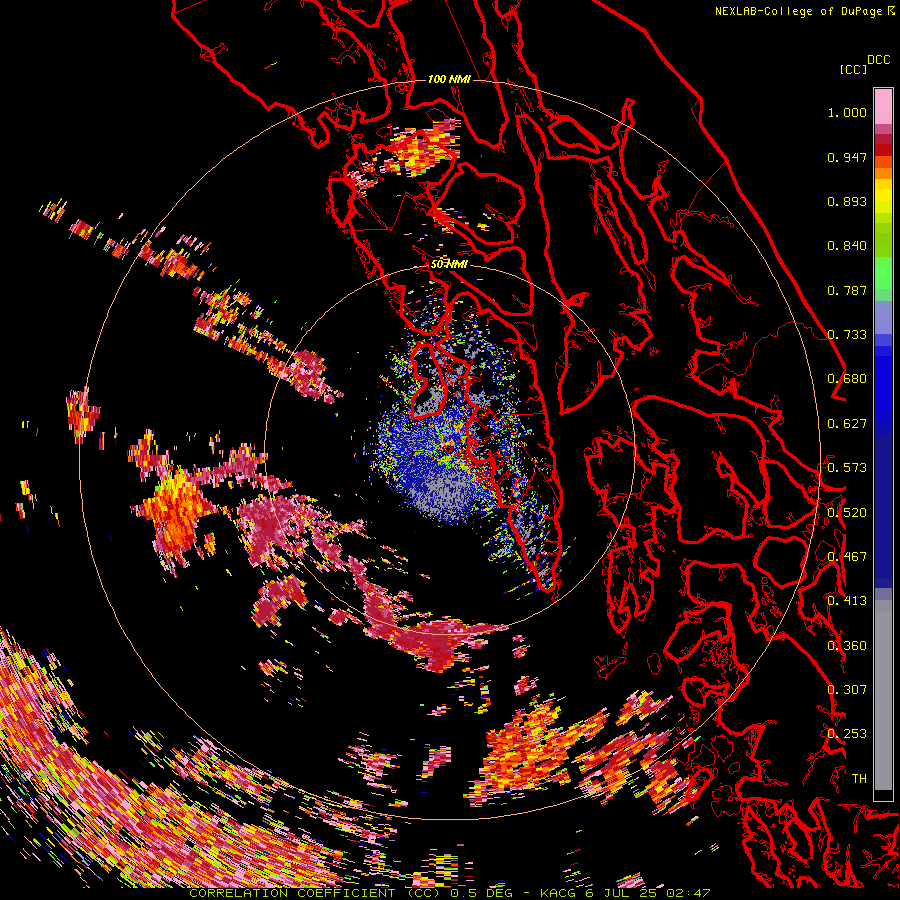
Task: Select the lavender segment near 0.733
Action: point(883,317)
